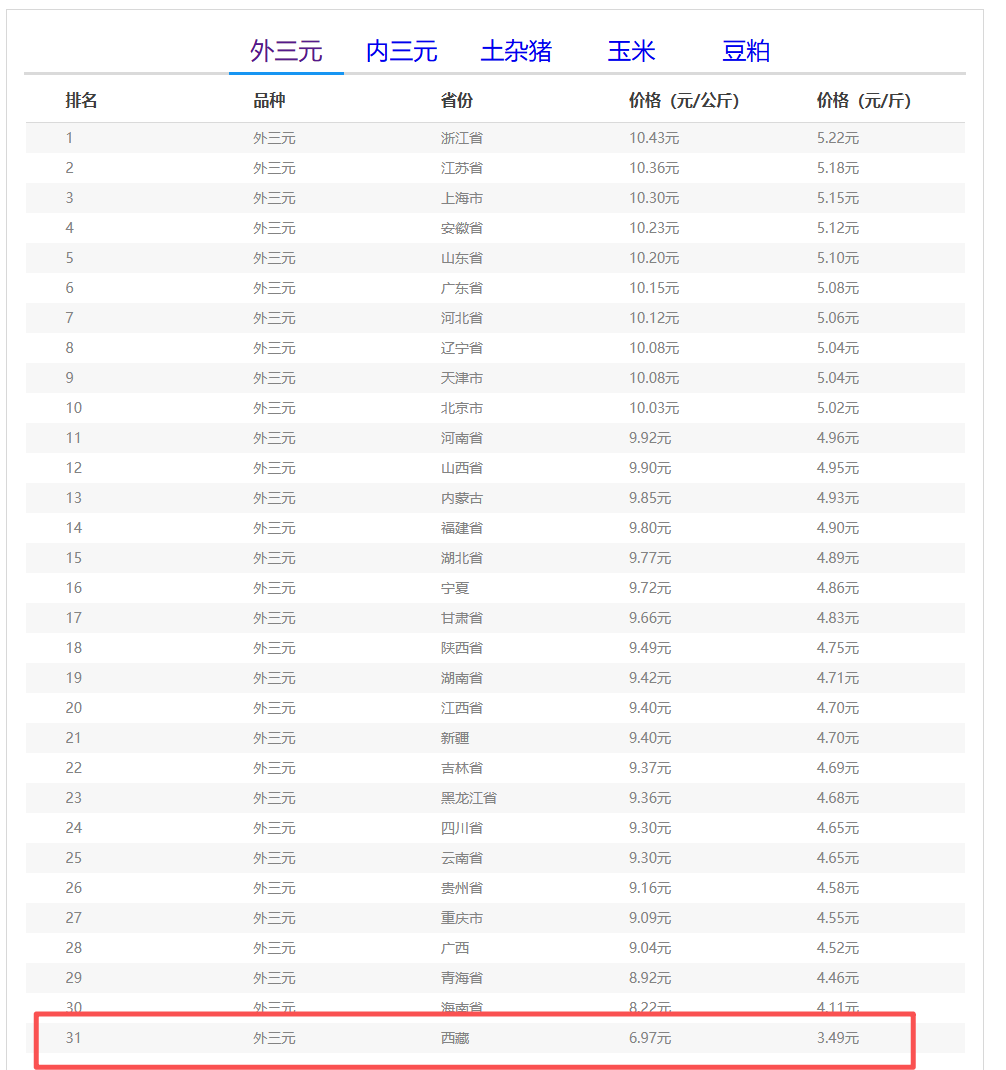This screenshot has width=1006, height=1070.
Task: Click the 10.43元 price value
Action: [654, 138]
